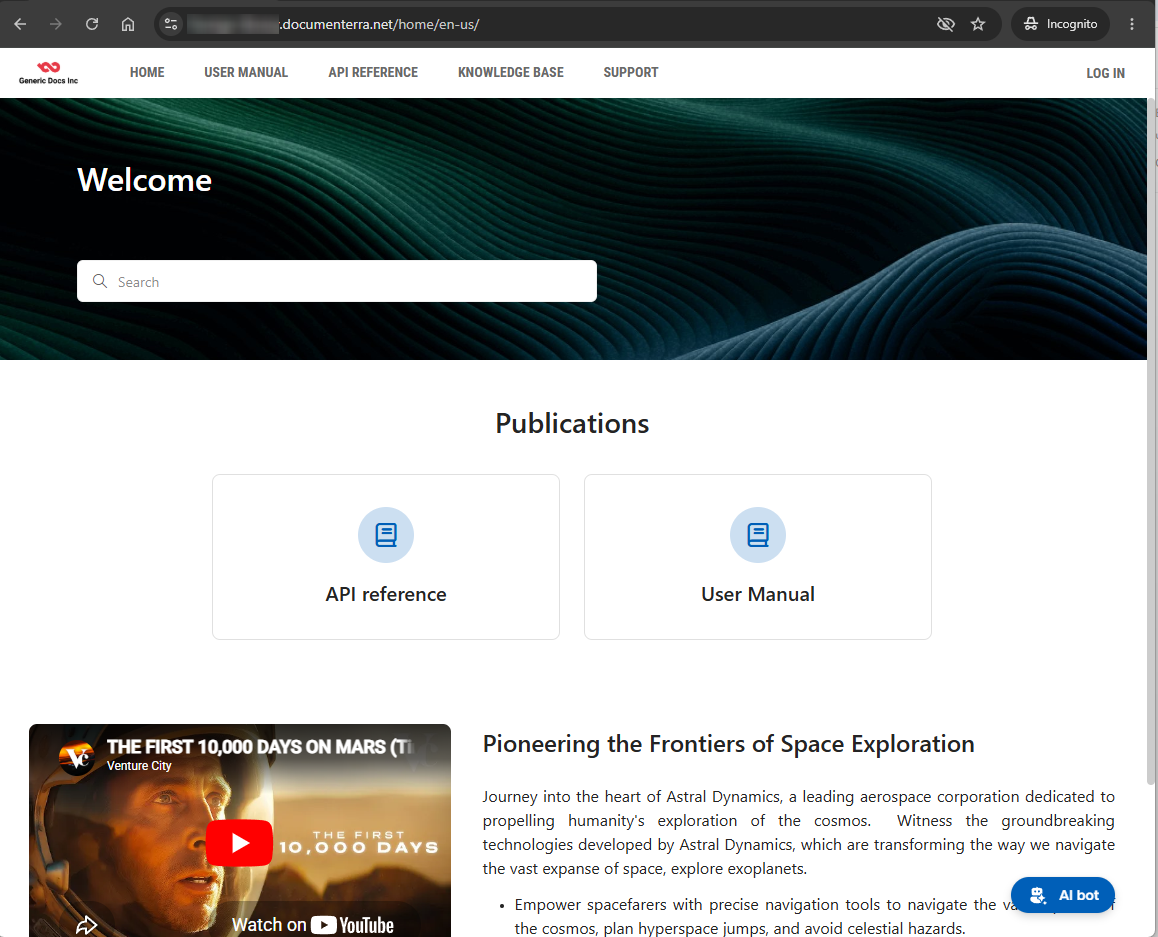
Task: Go to the API REFERENCE nav item
Action: [x=373, y=72]
